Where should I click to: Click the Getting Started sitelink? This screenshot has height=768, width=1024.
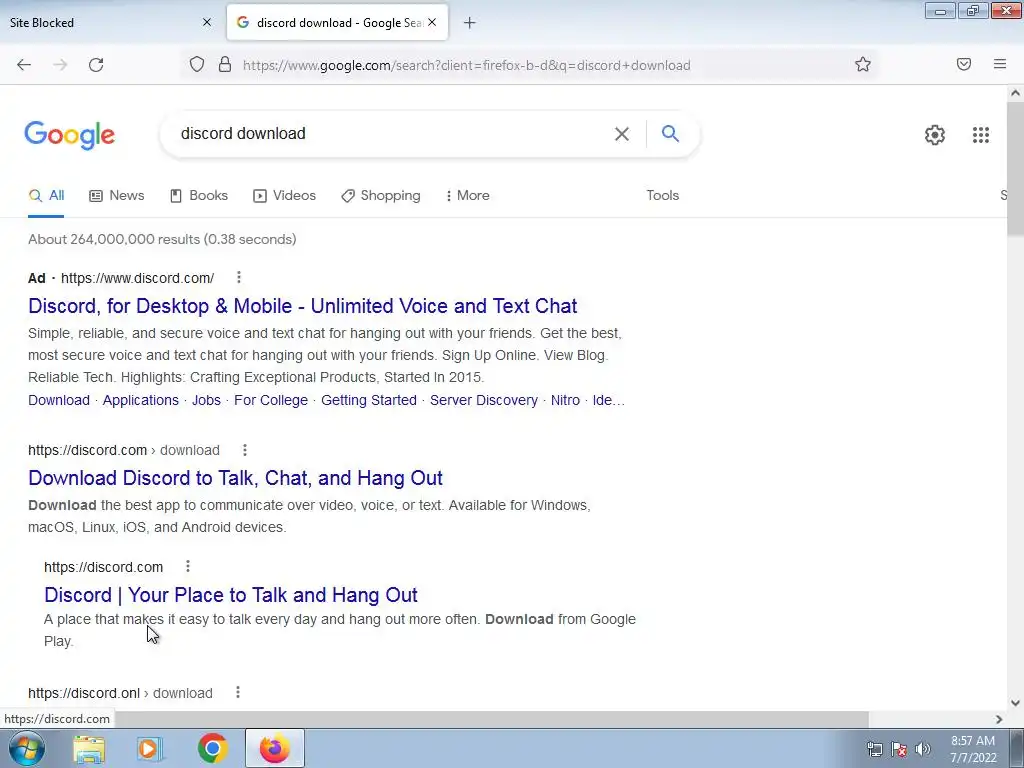(x=369, y=400)
